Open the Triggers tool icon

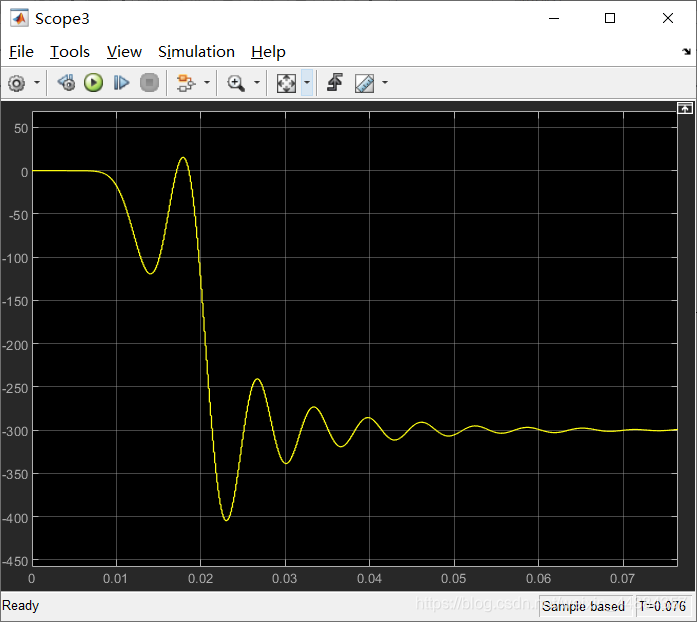(335, 83)
